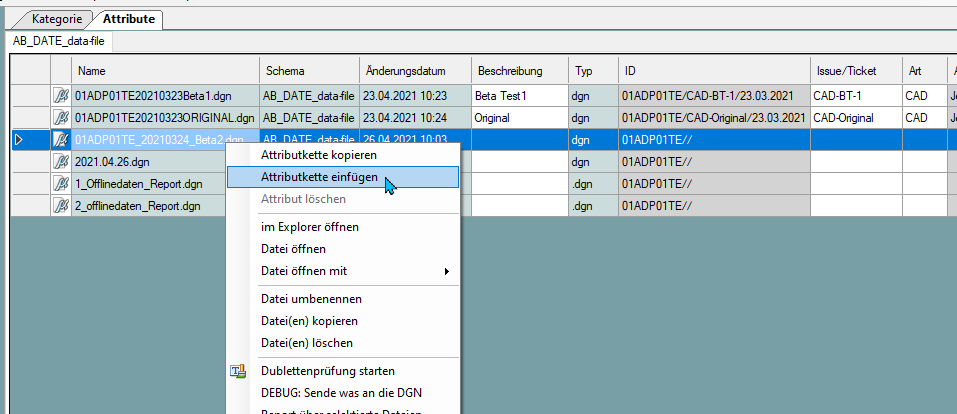This screenshot has height=414, width=957.
Task: Click file icon of 01ADP01TE_20210324_Beta2.dgn row
Action: (61, 140)
